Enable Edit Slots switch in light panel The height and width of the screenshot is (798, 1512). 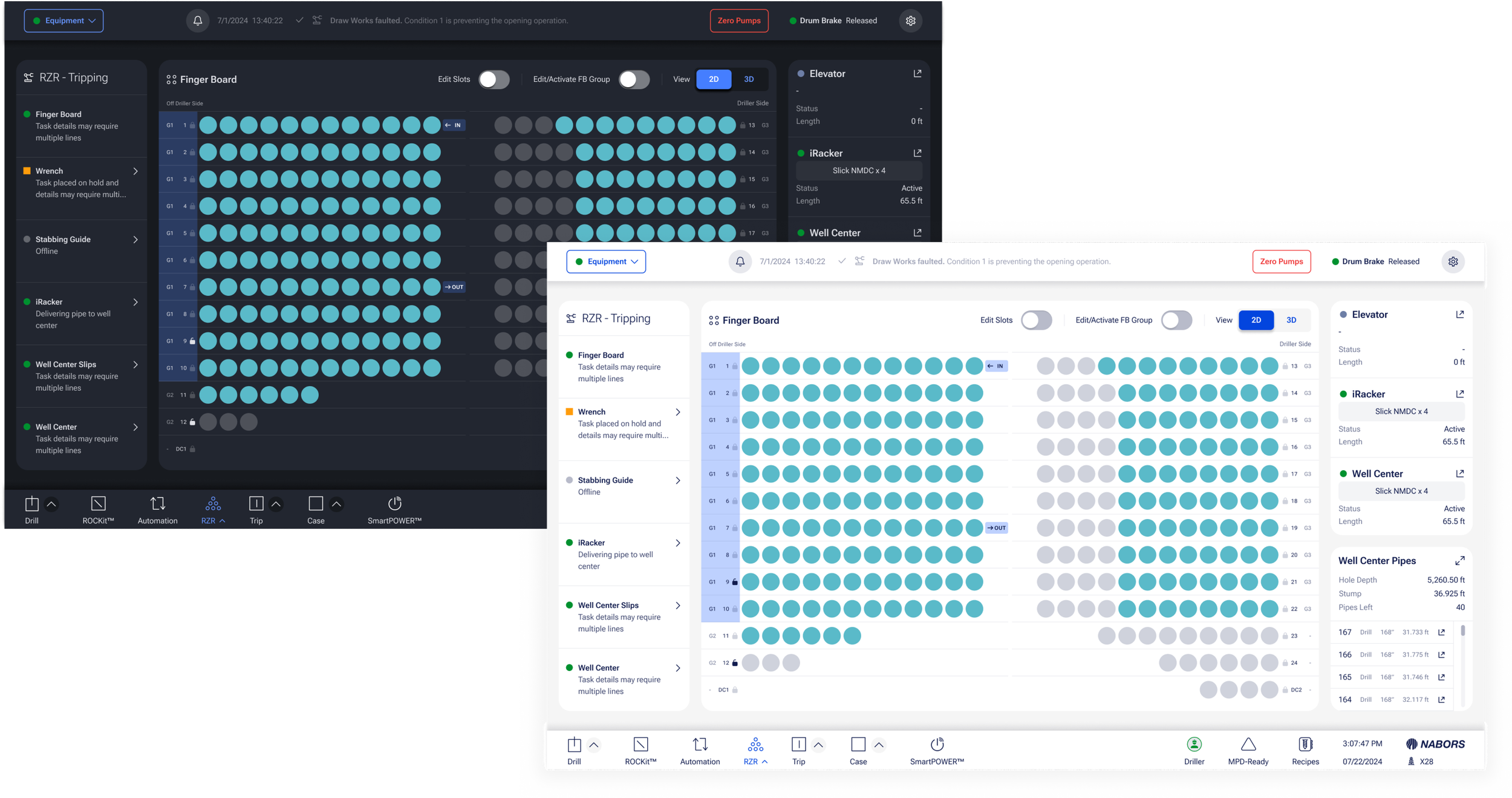coord(1036,320)
